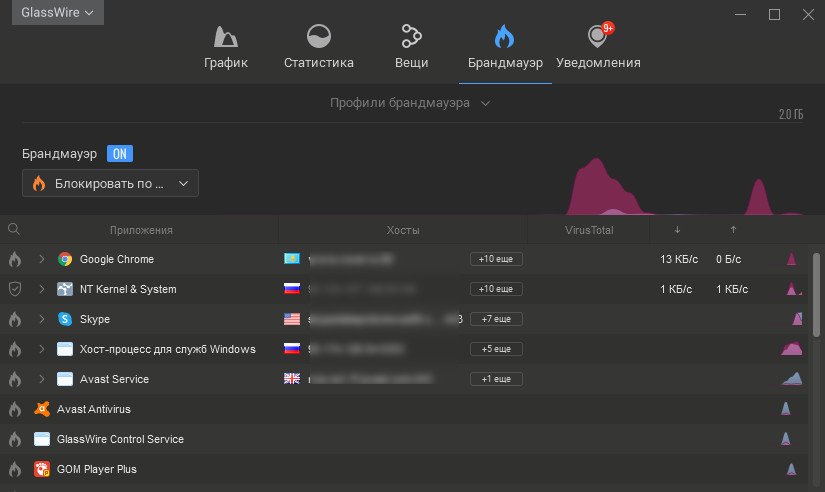
Task: Switch to the Статистика tab
Action: point(319,46)
